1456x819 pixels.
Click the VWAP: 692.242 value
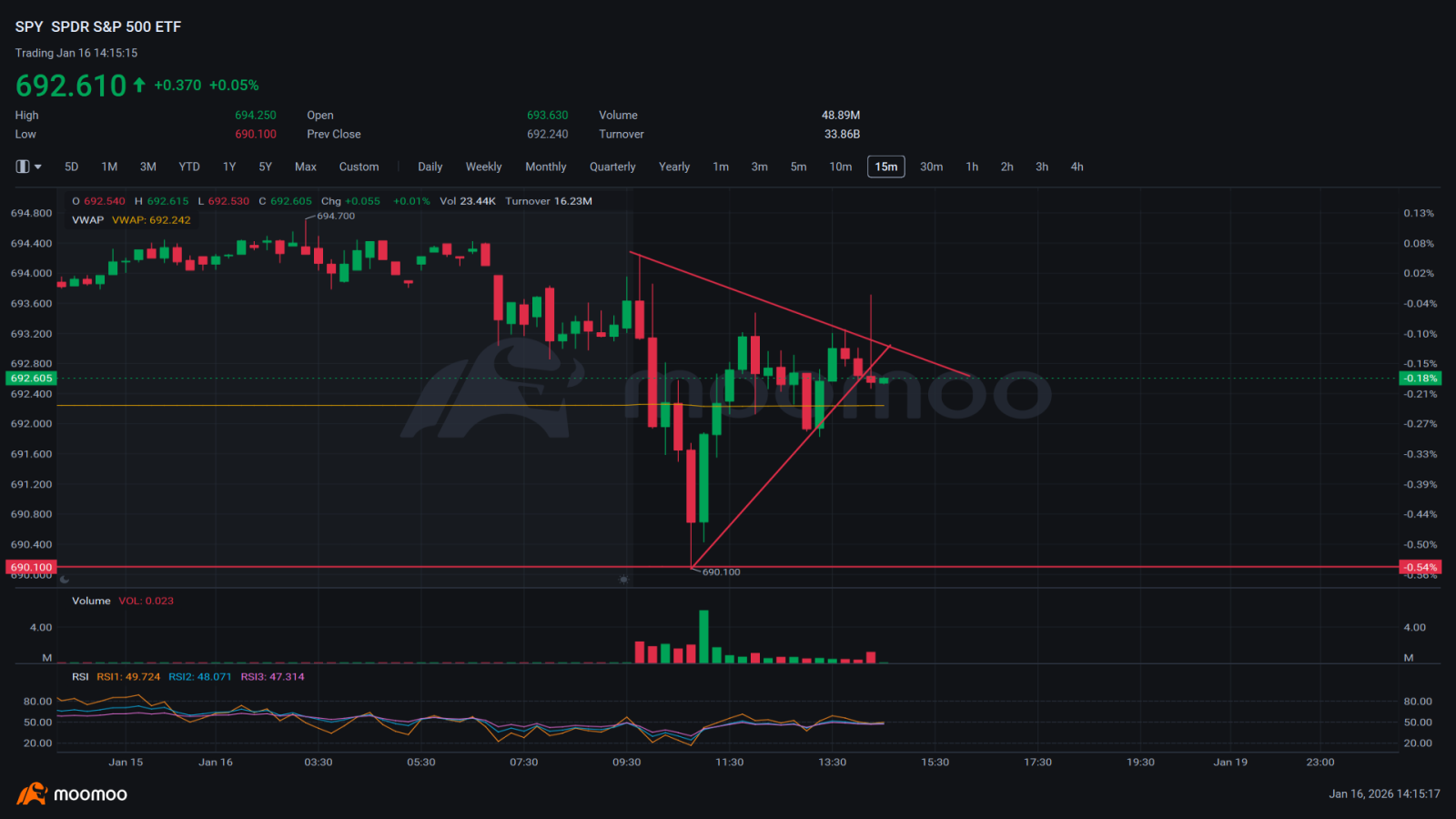click(151, 220)
